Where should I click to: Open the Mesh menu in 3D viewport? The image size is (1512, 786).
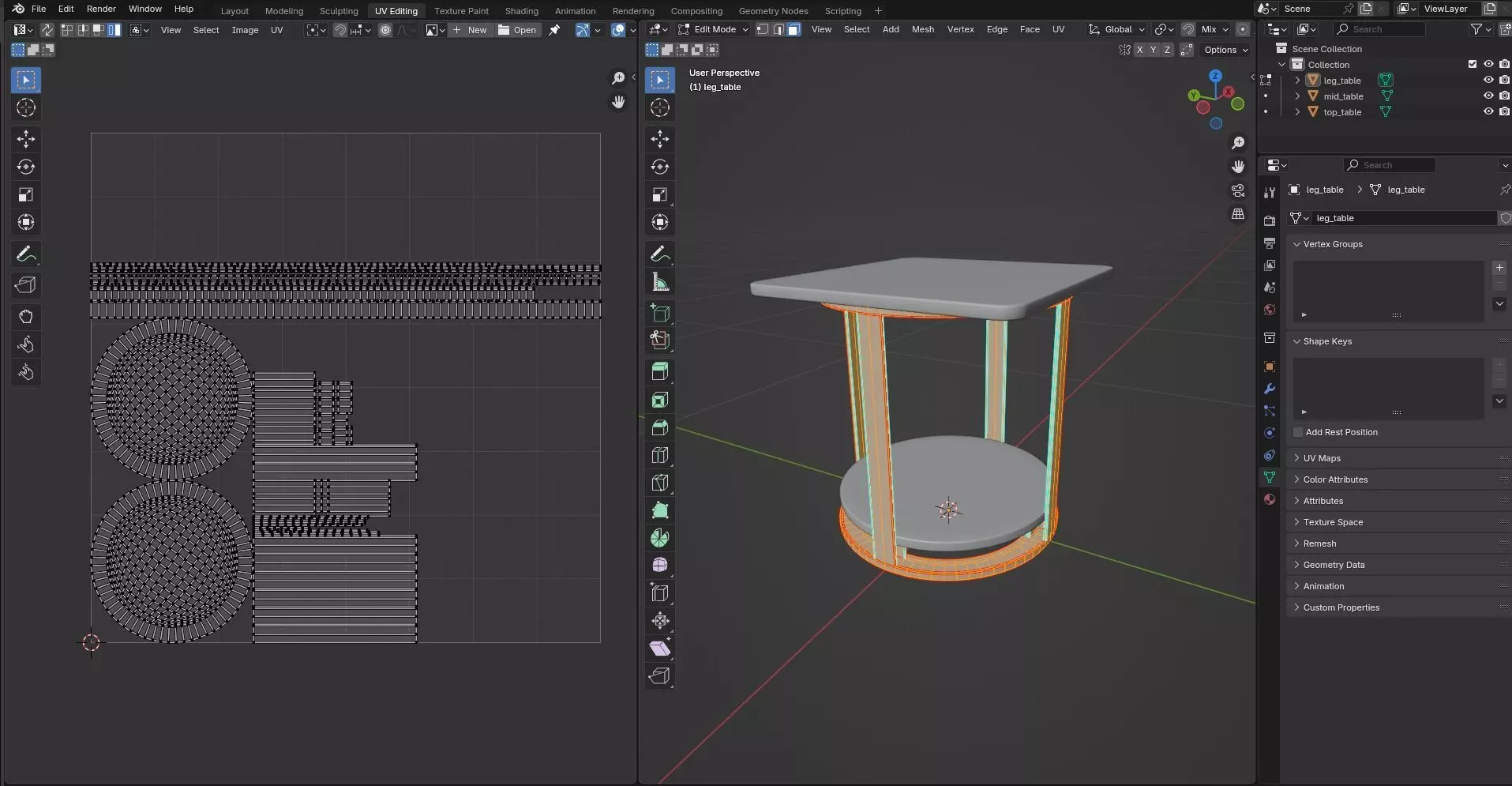click(x=922, y=29)
